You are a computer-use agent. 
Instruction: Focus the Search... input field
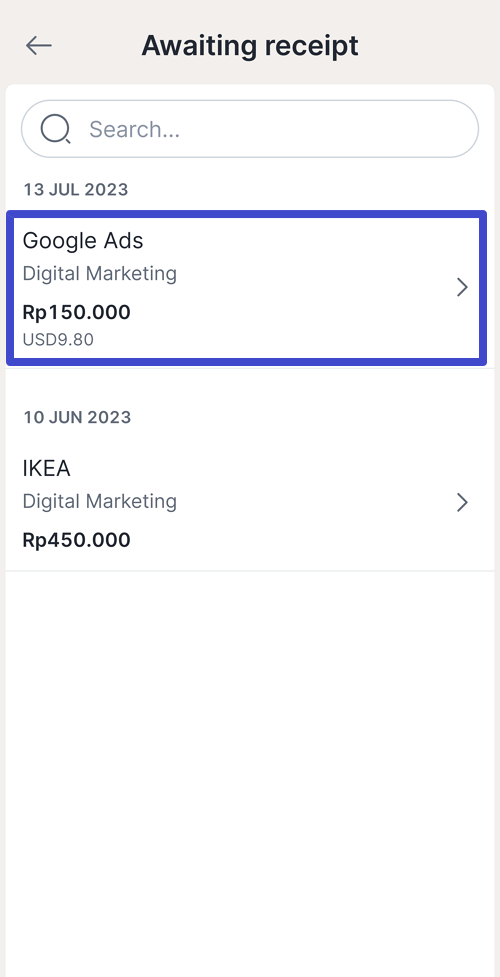pos(250,129)
